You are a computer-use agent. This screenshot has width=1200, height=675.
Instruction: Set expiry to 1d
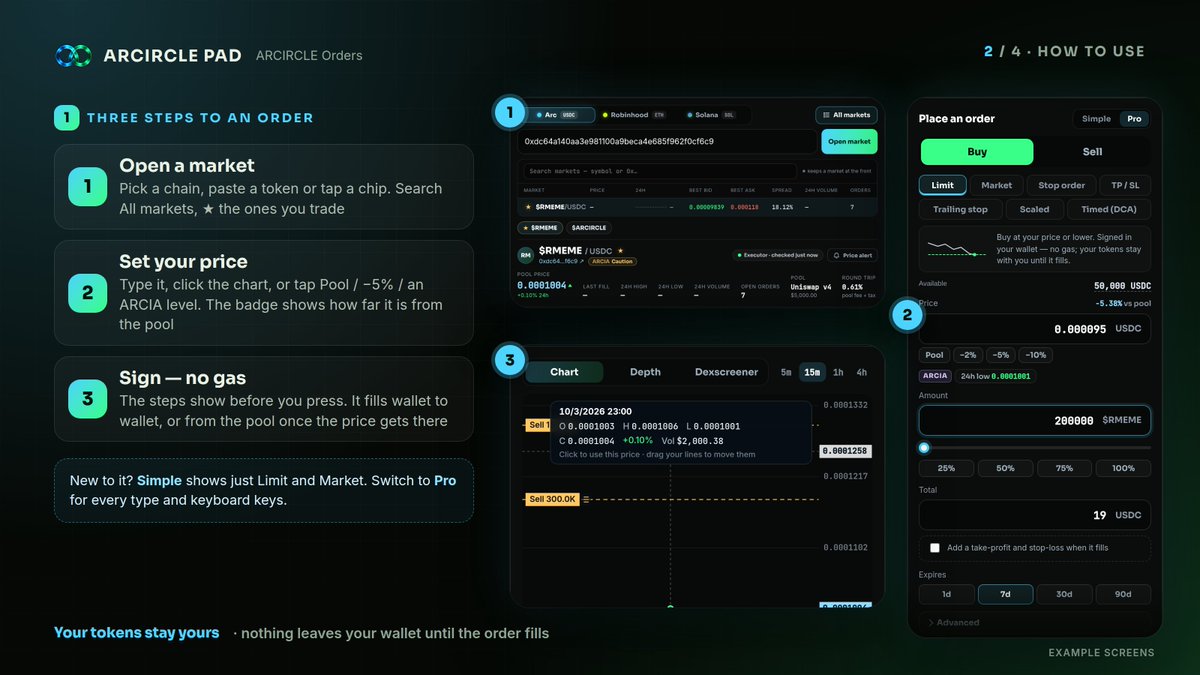point(946,594)
